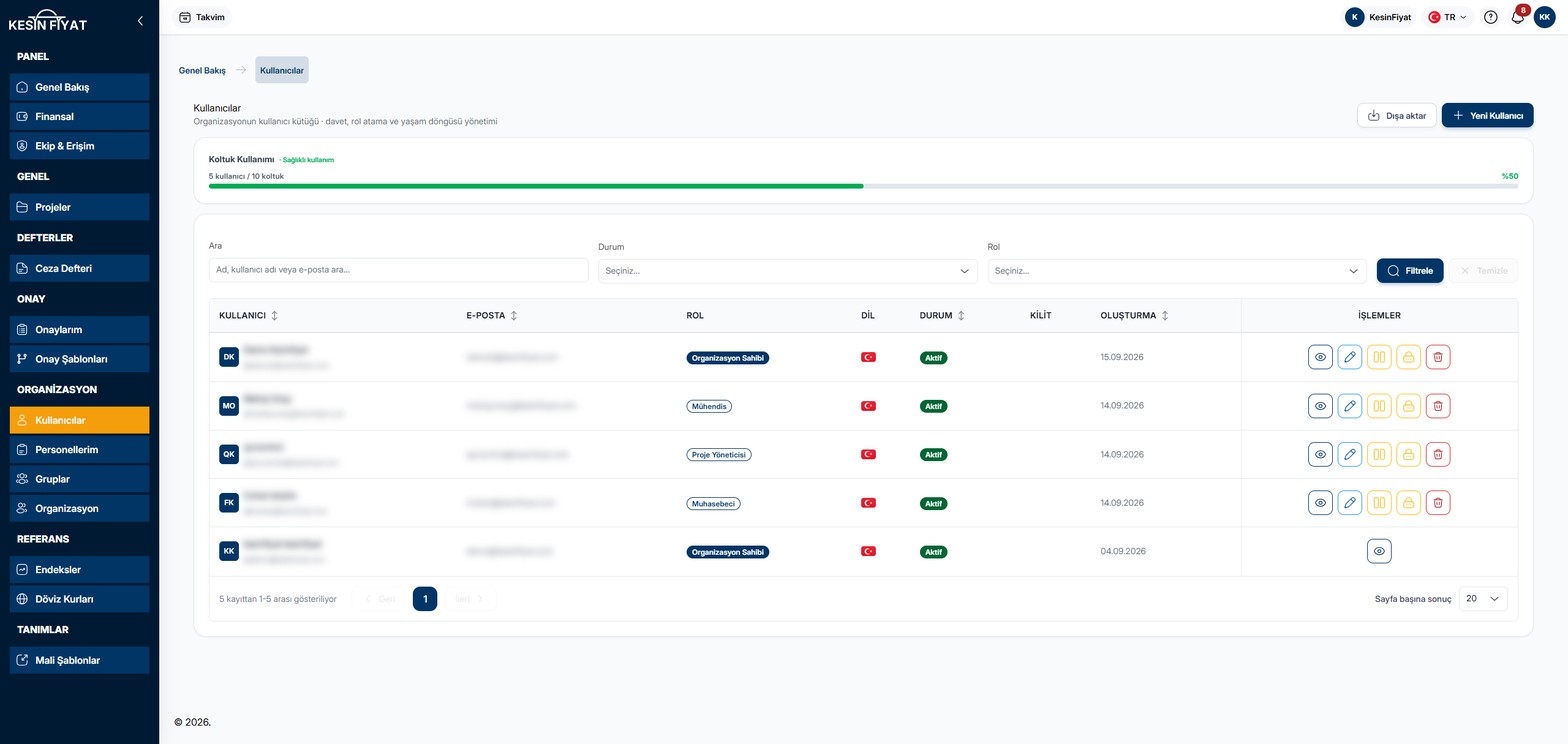The height and width of the screenshot is (744, 1568).
Task: Click the lock icon in the Proje Yöneticisi row
Action: 1408,454
